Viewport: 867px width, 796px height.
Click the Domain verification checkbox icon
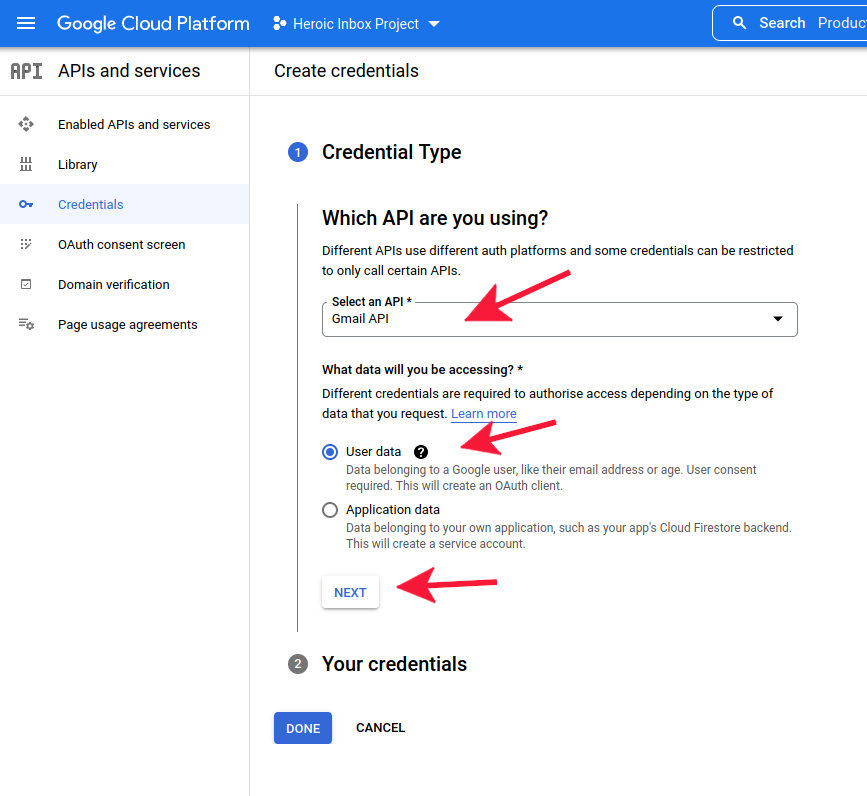coord(26,284)
